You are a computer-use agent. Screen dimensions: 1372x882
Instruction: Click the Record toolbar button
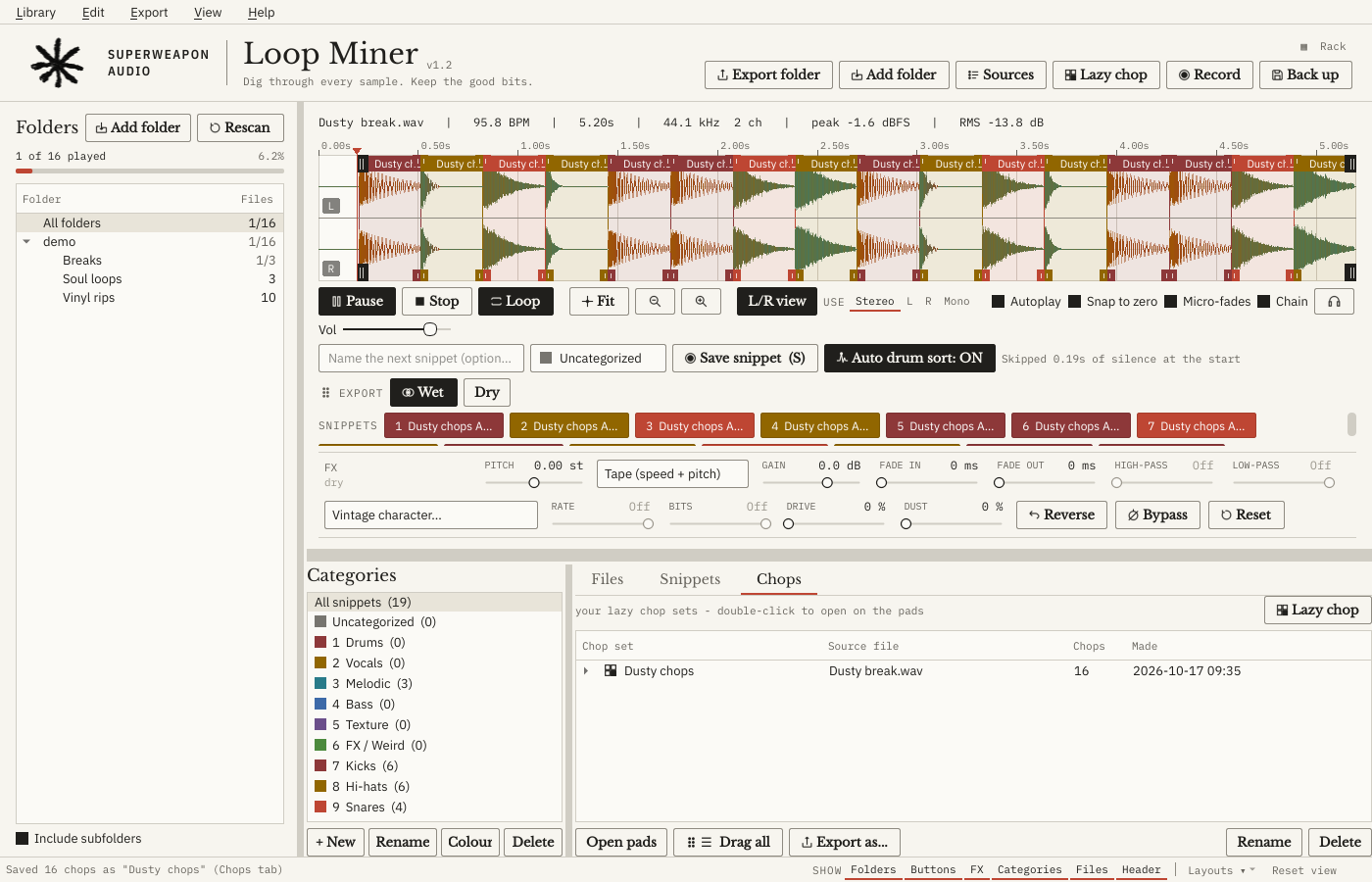1209,75
